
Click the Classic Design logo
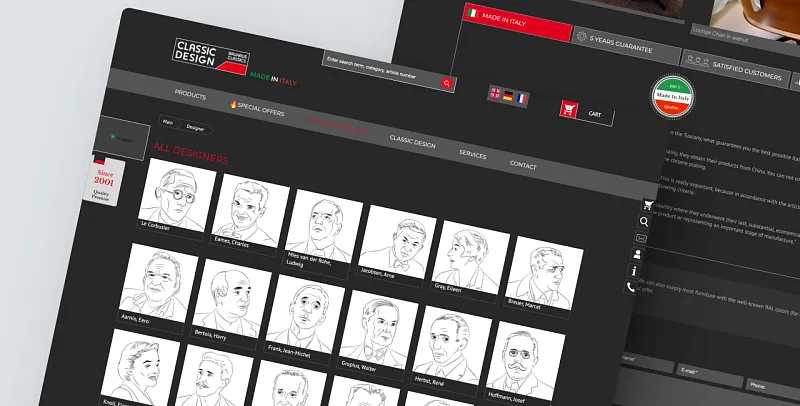click(x=211, y=57)
